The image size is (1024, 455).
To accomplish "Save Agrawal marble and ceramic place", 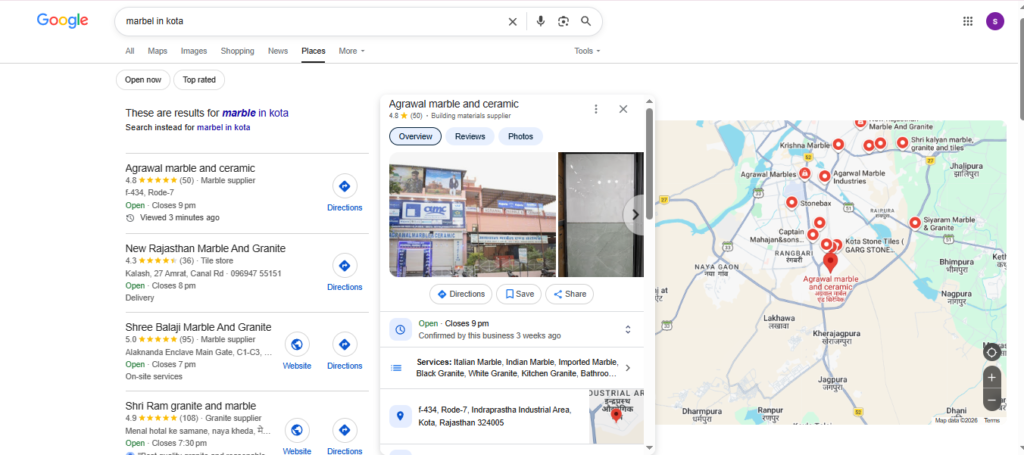I will tap(519, 294).
